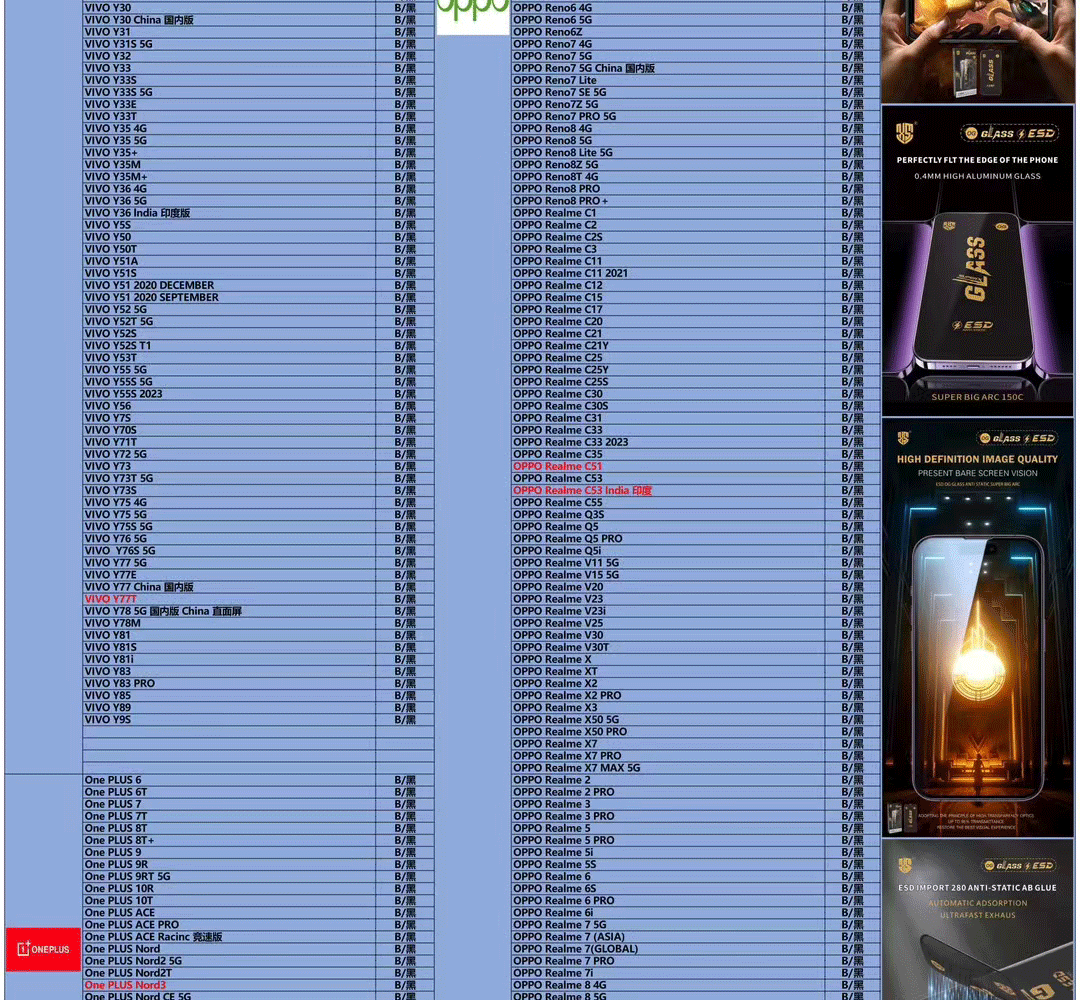Select the 'VIVO Y76S 5G' cell

229,551
